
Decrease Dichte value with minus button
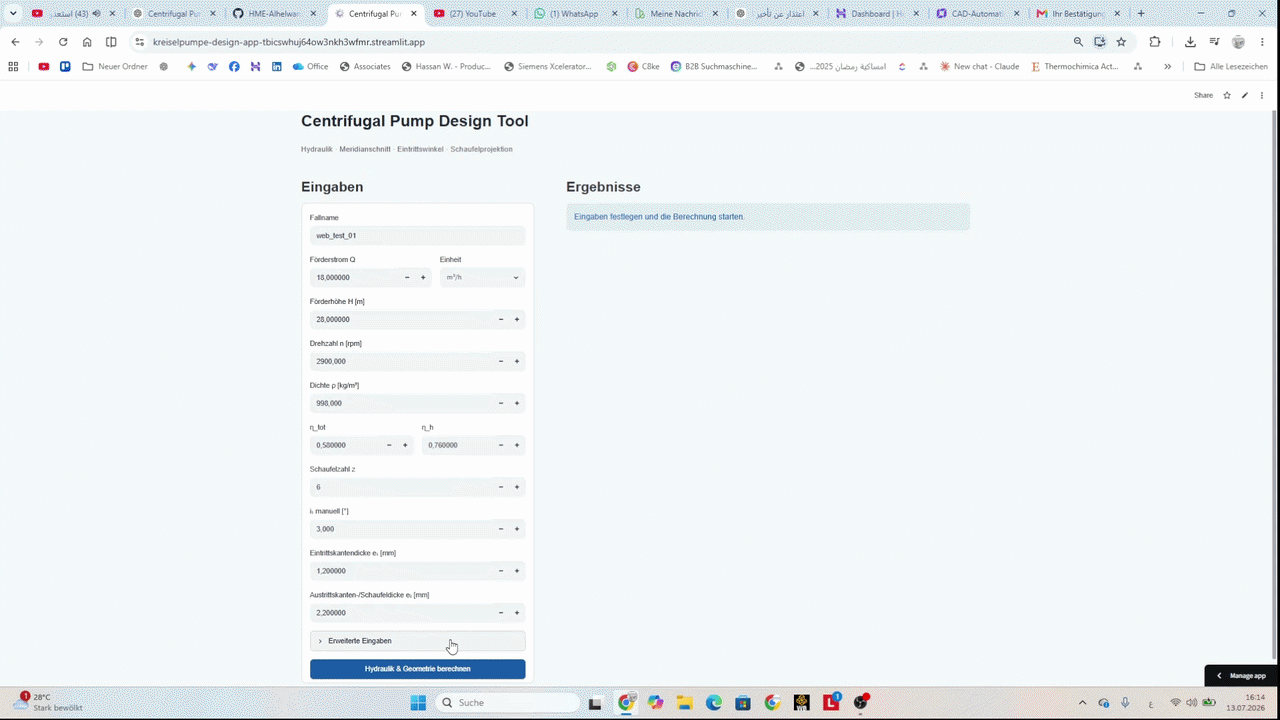501,403
